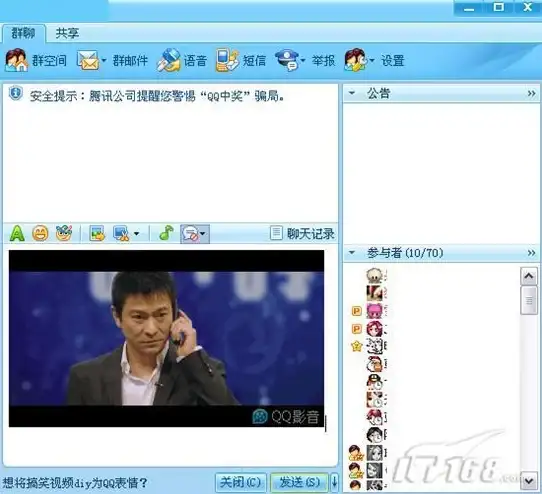The height and width of the screenshot is (494, 542).
Task: Click the 群邮件 envelope icon
Action: 88,60
